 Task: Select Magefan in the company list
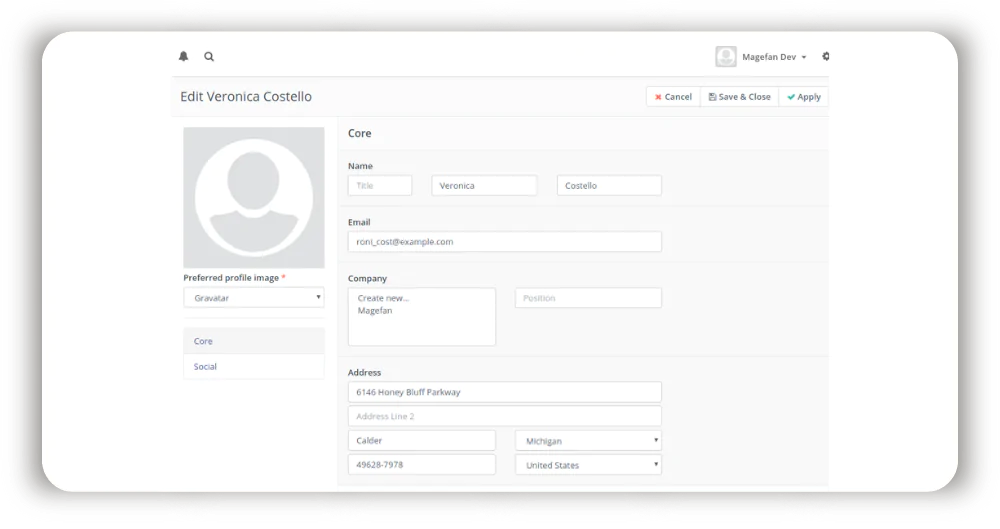point(375,311)
